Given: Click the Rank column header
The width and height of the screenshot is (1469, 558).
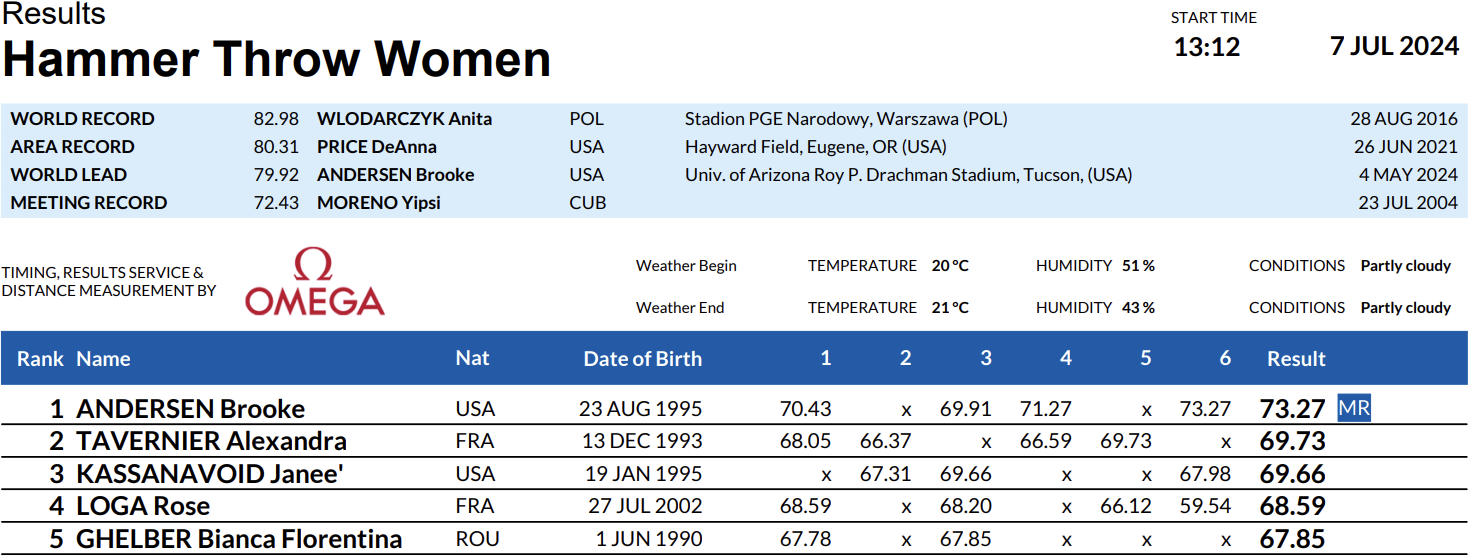Looking at the screenshot, I should point(40,359).
